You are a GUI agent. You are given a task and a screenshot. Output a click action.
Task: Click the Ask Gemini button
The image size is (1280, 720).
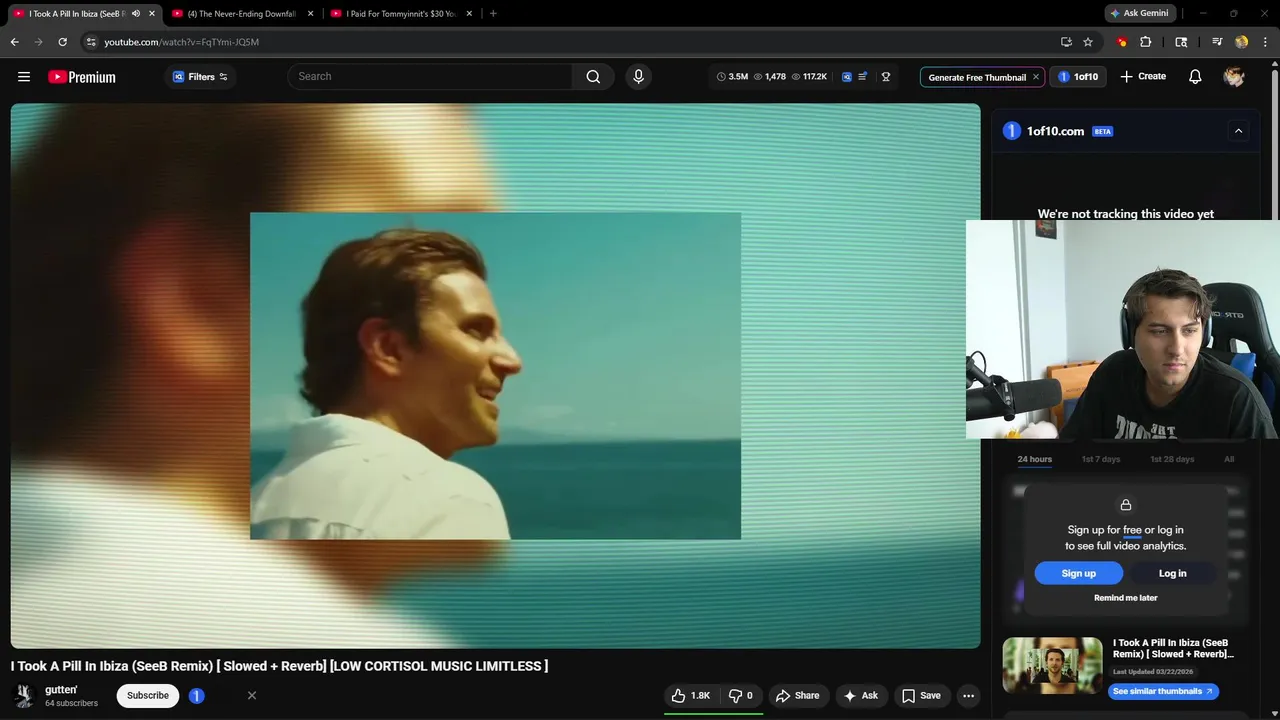[1139, 13]
